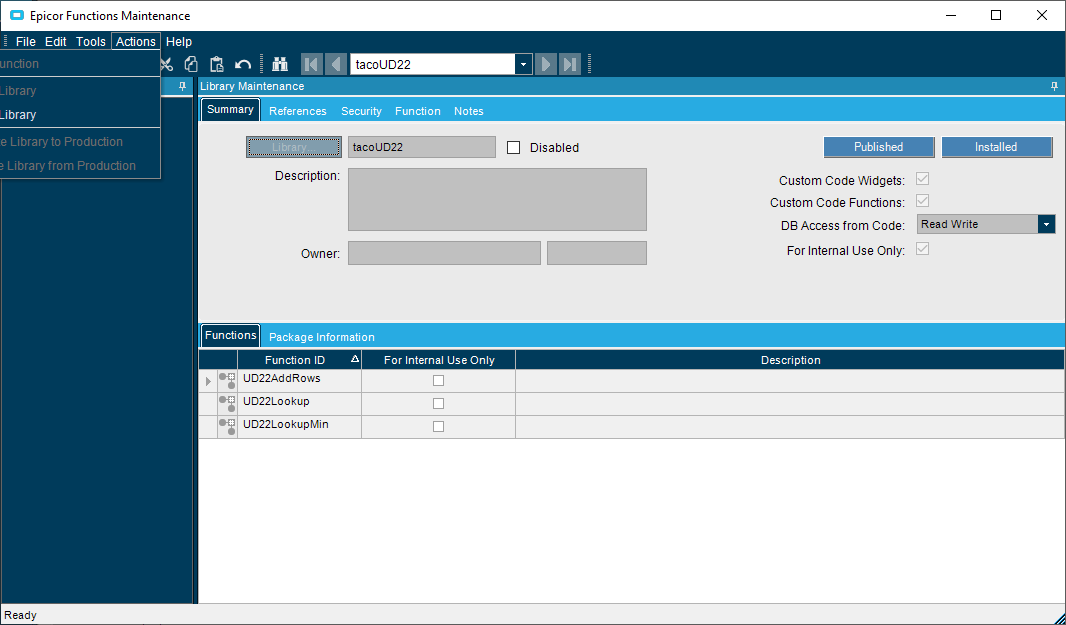Viewport: 1066px width, 625px height.
Task: Toggle the Custom Code Functions checkbox
Action: coord(923,201)
